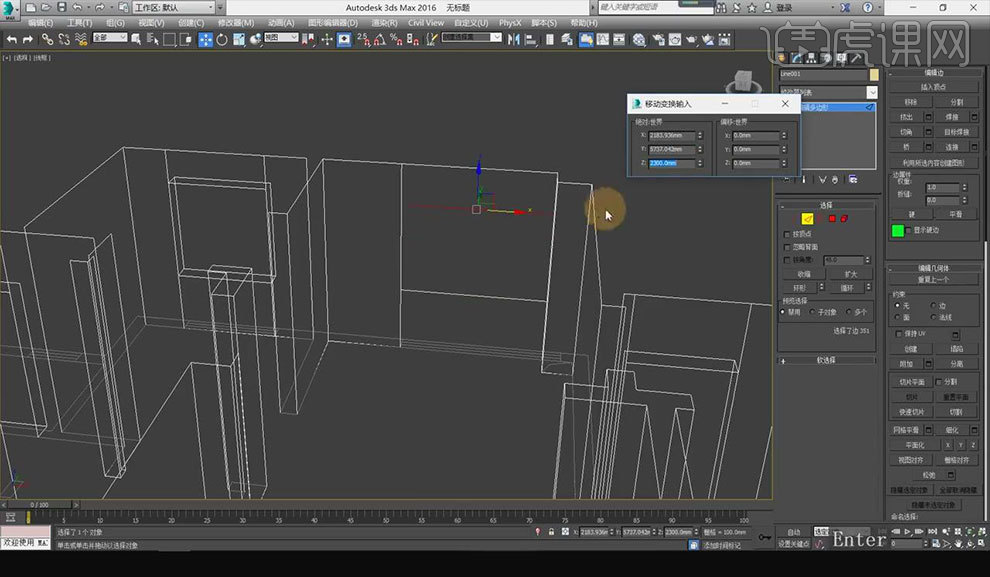Open the workspace dropdown 工作区: 默认

(x=175, y=7)
